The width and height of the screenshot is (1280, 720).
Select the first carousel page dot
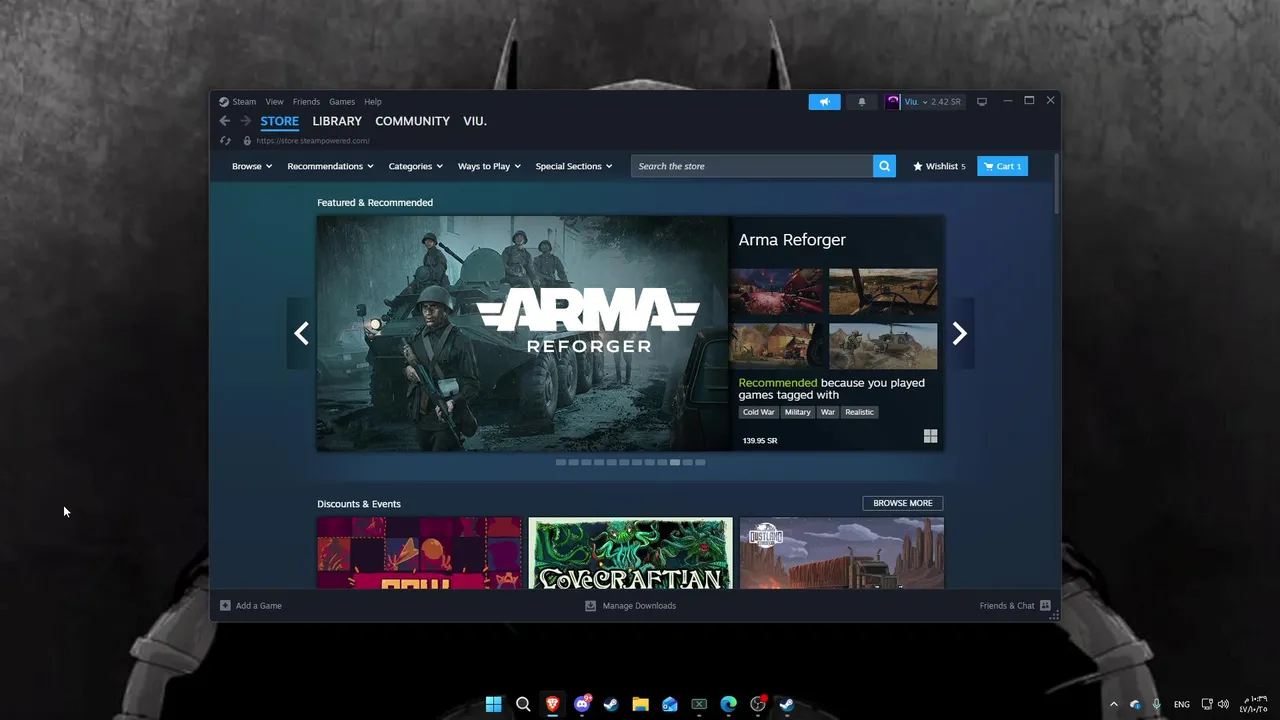click(561, 462)
